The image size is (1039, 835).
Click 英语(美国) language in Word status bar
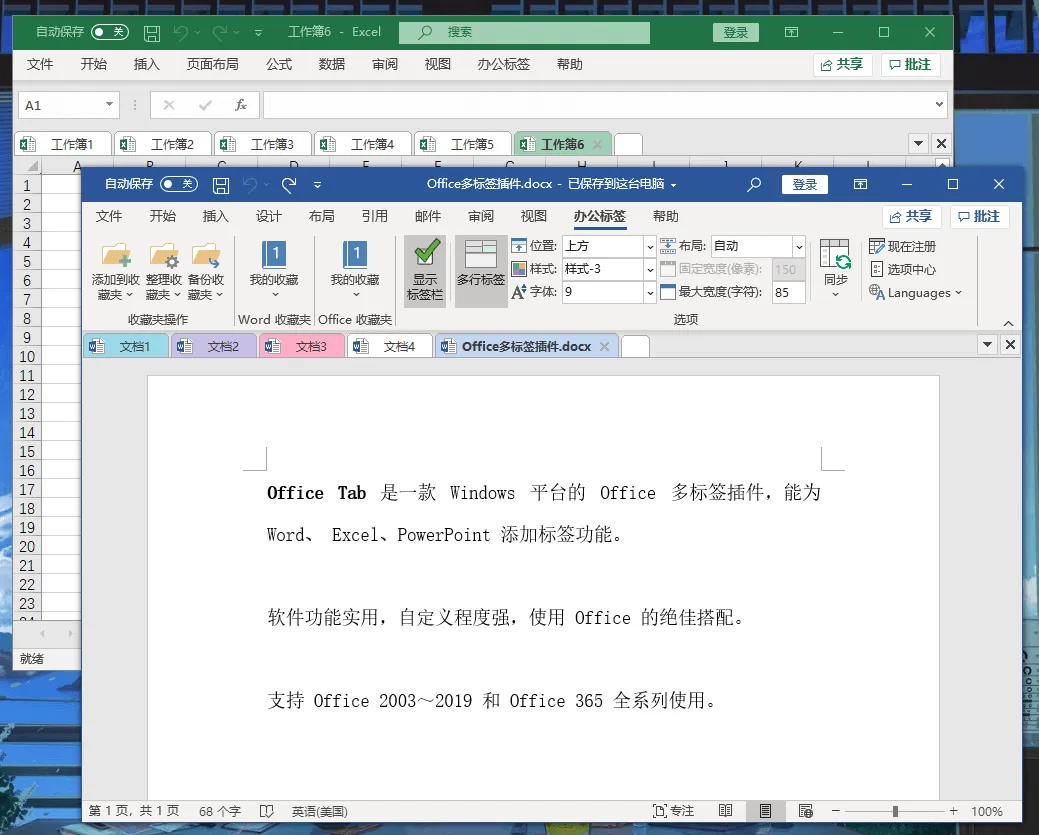(319, 811)
